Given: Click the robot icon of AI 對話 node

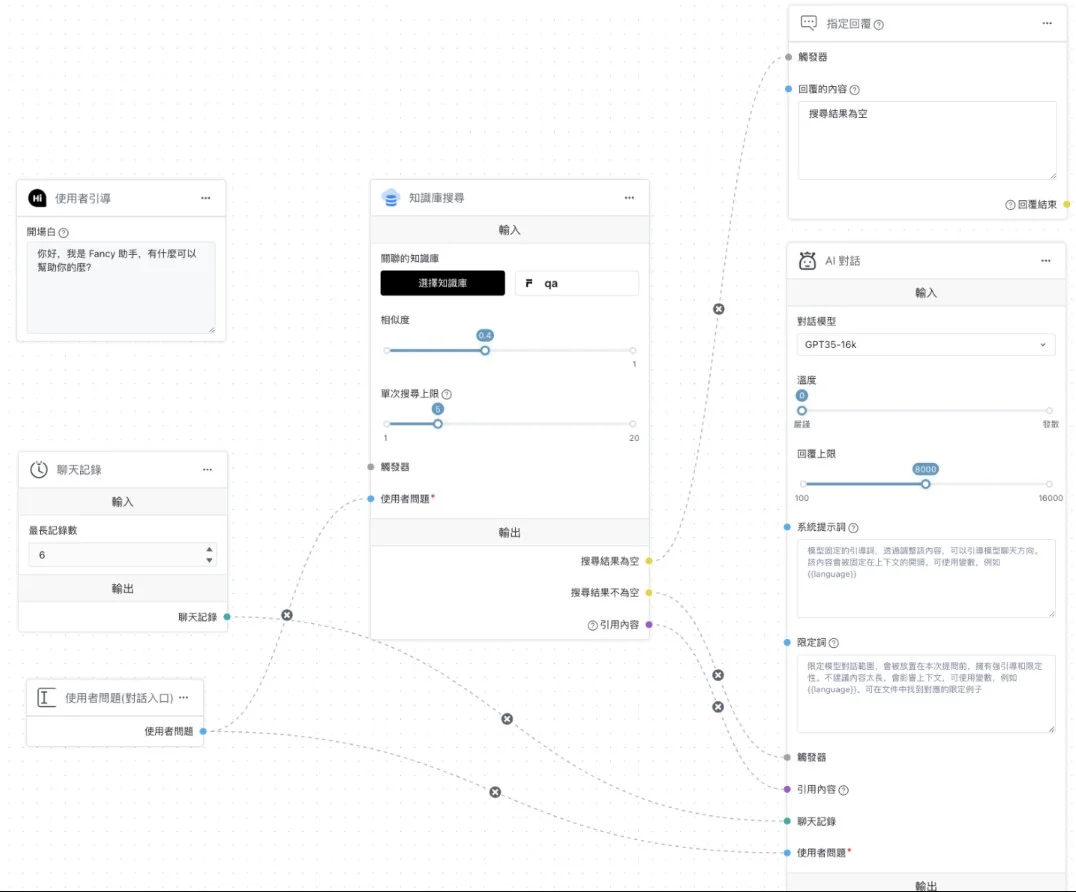Looking at the screenshot, I should [x=808, y=261].
